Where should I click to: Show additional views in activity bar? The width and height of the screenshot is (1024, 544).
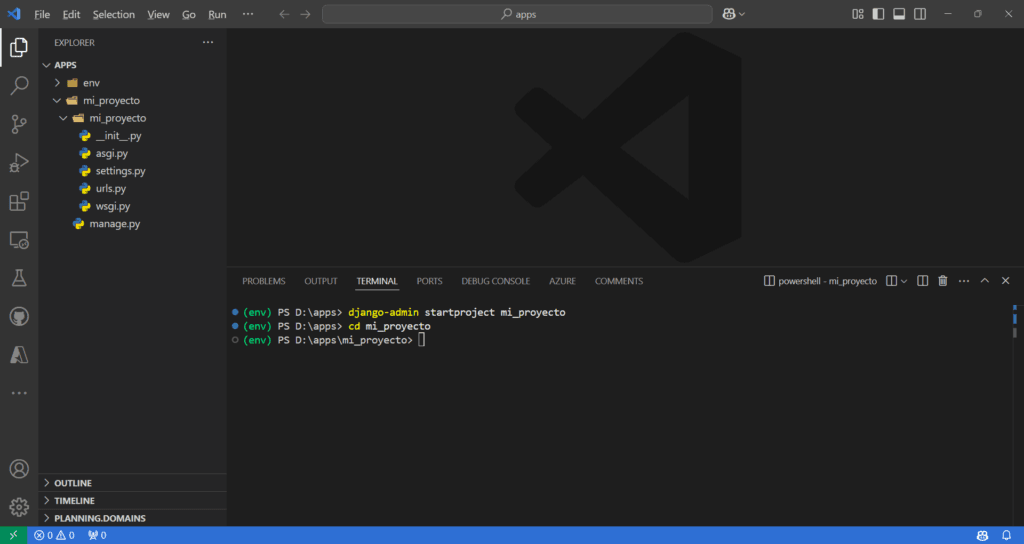(19, 393)
